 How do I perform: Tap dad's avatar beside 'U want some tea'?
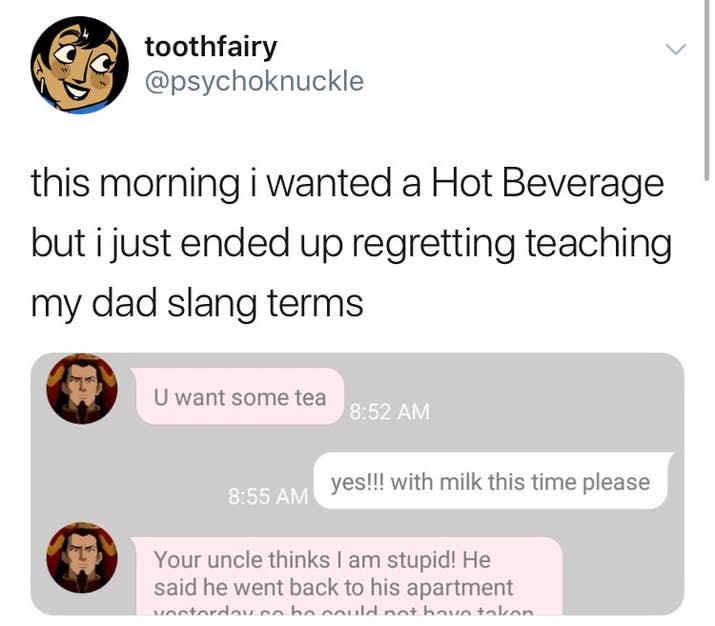(x=82, y=389)
